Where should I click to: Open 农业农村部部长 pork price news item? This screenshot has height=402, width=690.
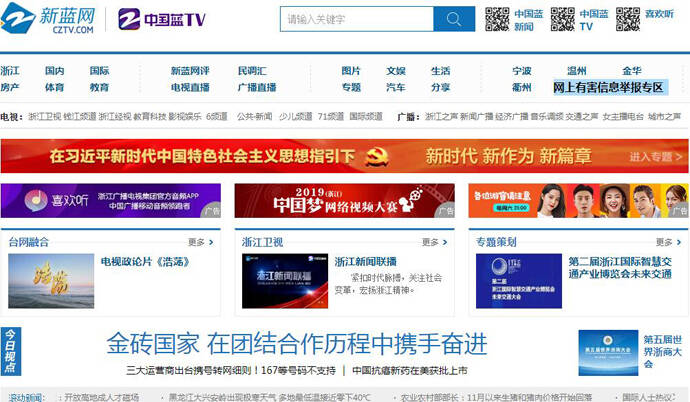click(x=496, y=397)
